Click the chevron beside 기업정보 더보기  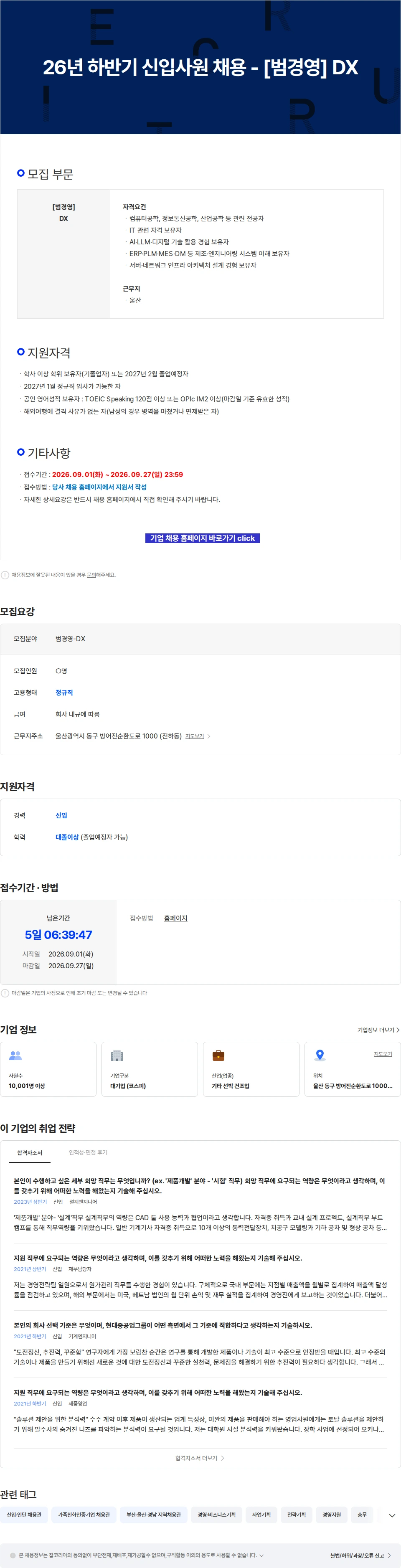[398, 1030]
